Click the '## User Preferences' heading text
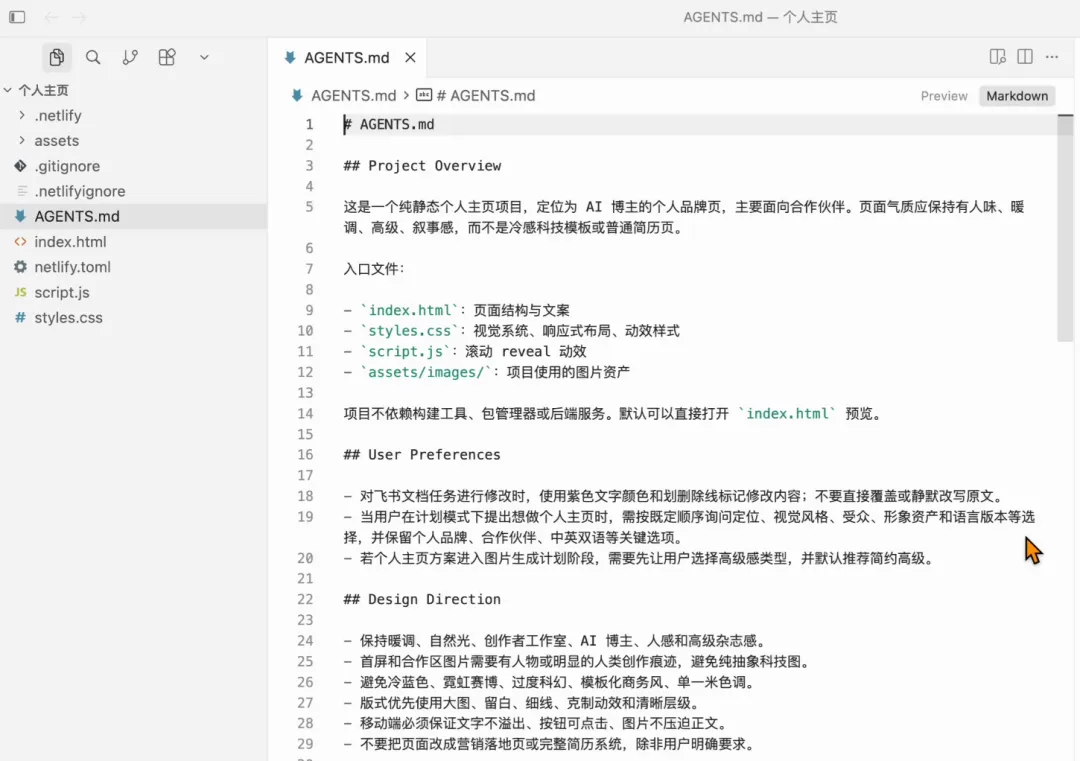The width and height of the screenshot is (1080, 761). pyautogui.click(x=422, y=455)
